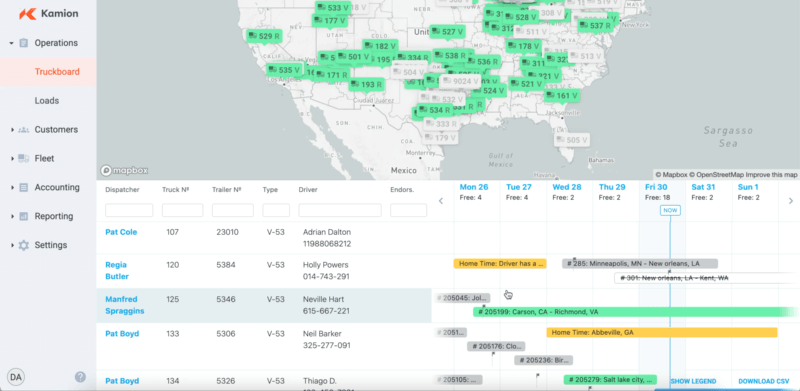
Task: Select truck marker 524 V on map
Action: 488,91
